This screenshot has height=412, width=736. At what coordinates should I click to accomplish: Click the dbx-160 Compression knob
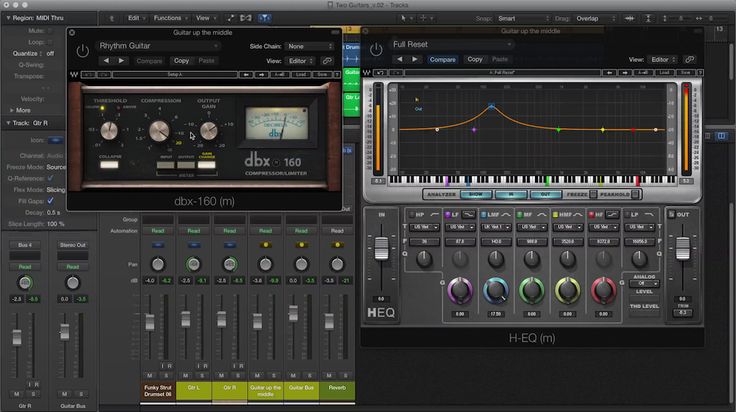[159, 131]
